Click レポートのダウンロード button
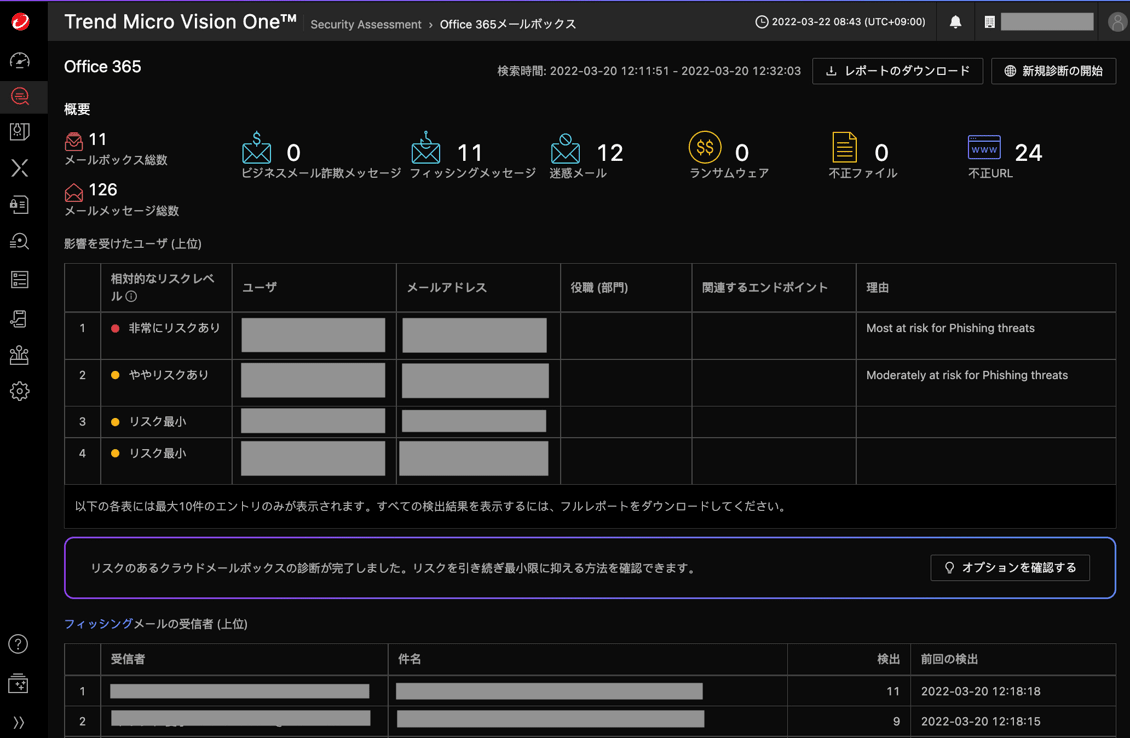Viewport: 1130px width, 738px height. coord(897,71)
